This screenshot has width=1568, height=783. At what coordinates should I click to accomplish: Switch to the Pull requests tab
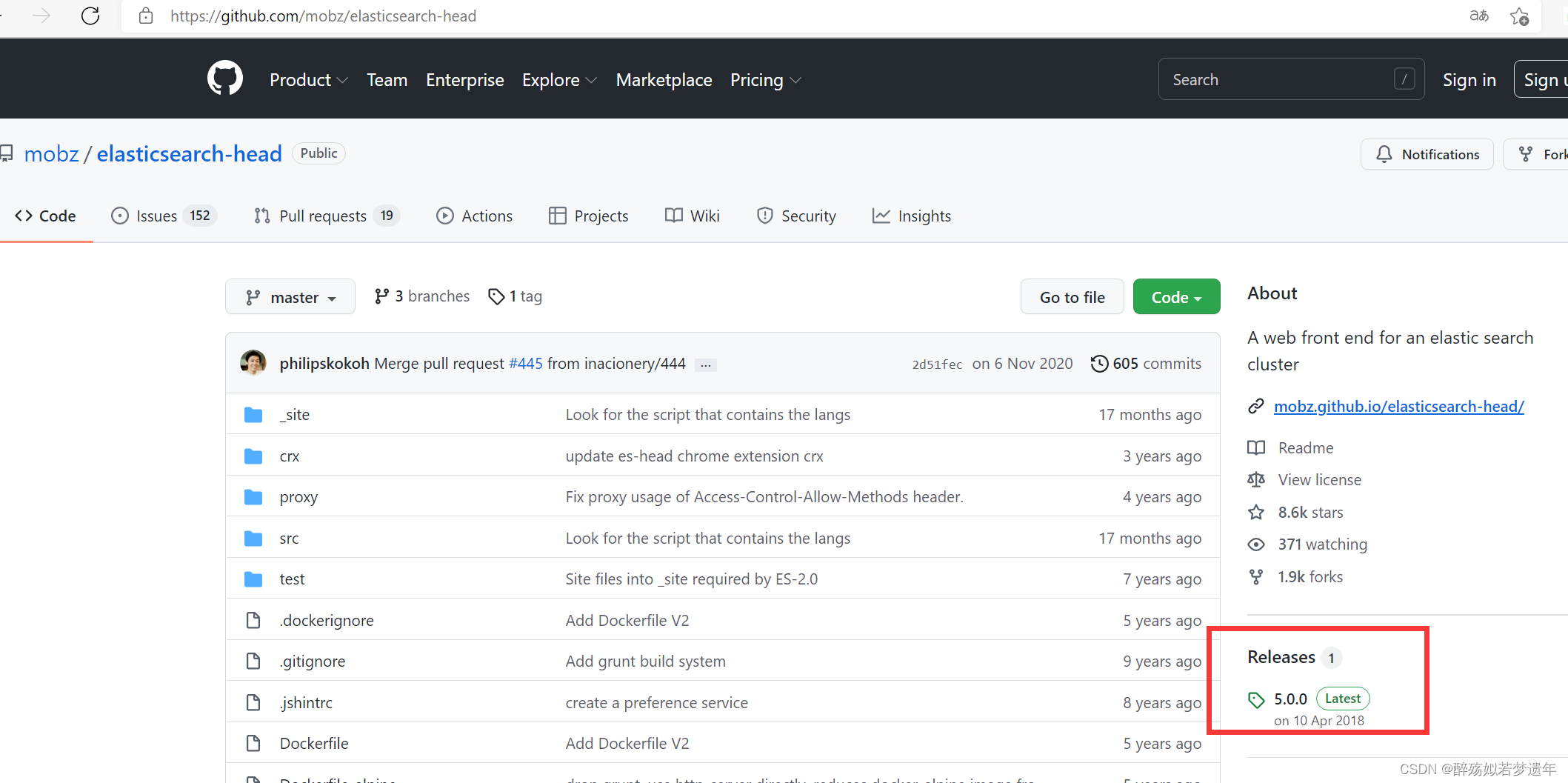coord(326,216)
